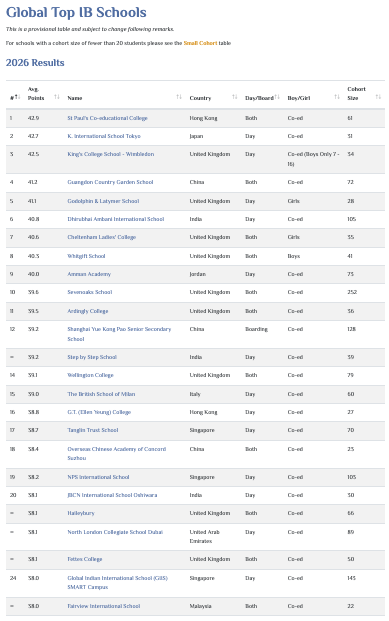Open Sevenoaks School entry
This screenshot has height=621, width=389.
pyautogui.click(x=90, y=292)
